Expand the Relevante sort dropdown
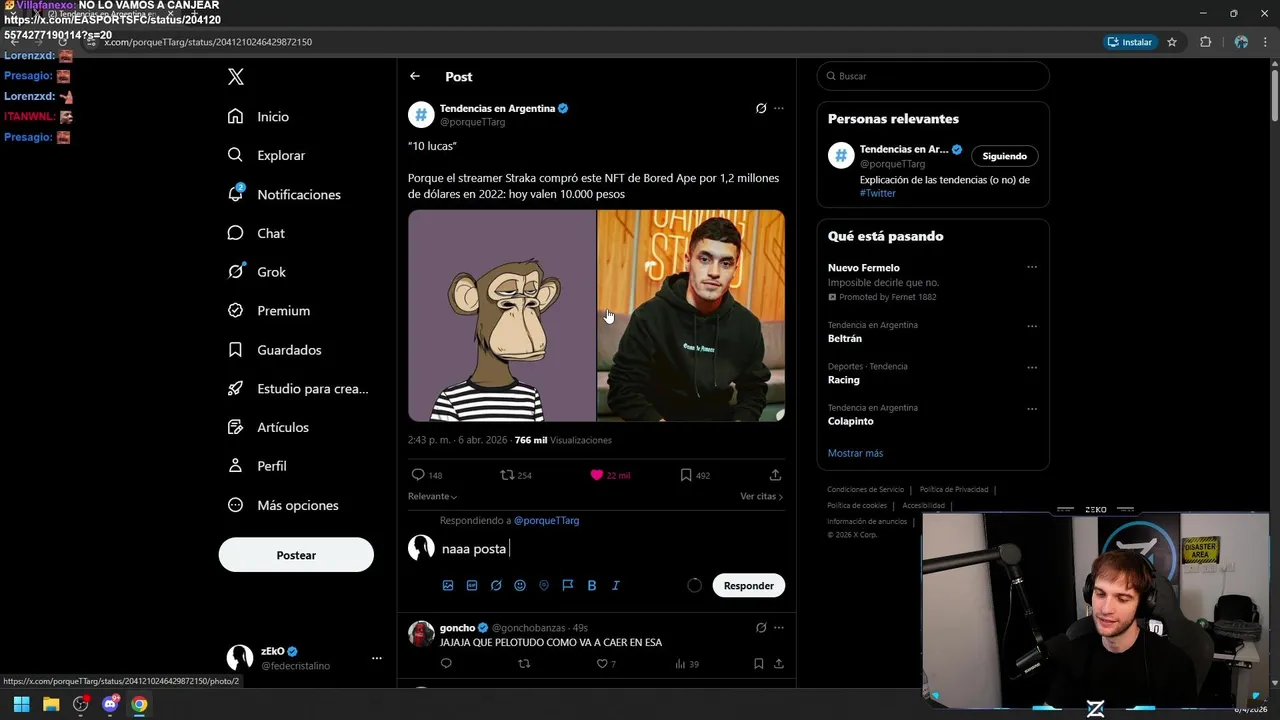1280x720 pixels. pos(432,496)
